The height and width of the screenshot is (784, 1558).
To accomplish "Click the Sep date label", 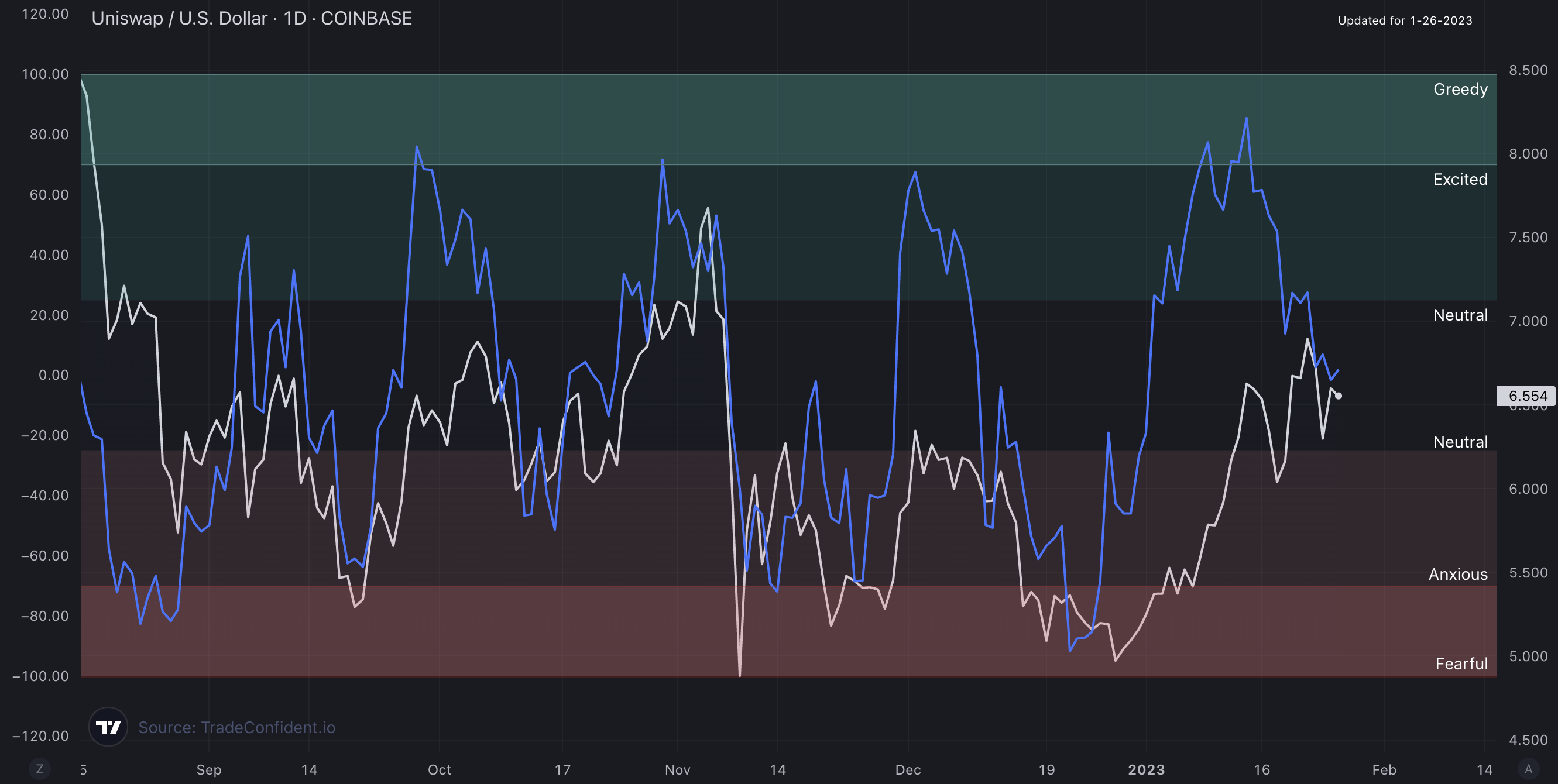I will (209, 770).
